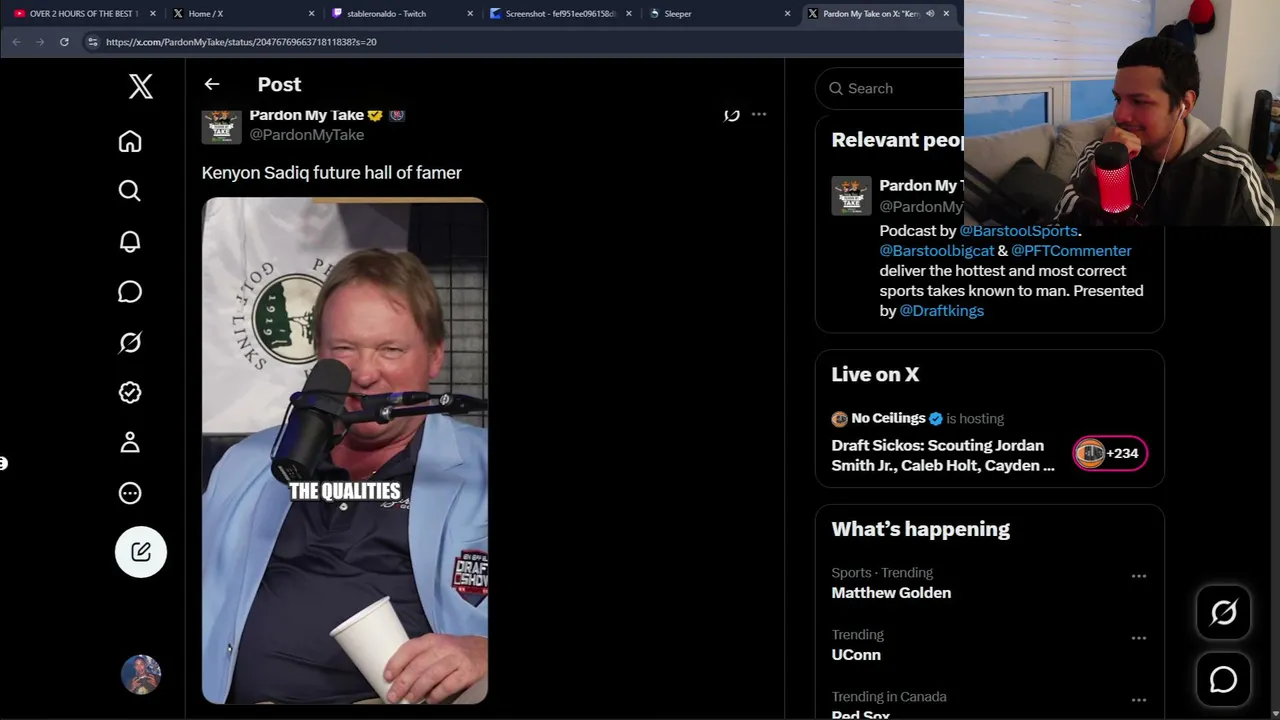Click the "Kenyon Sadiq future hall of famer" text
This screenshot has width=1280, height=720.
pos(332,173)
